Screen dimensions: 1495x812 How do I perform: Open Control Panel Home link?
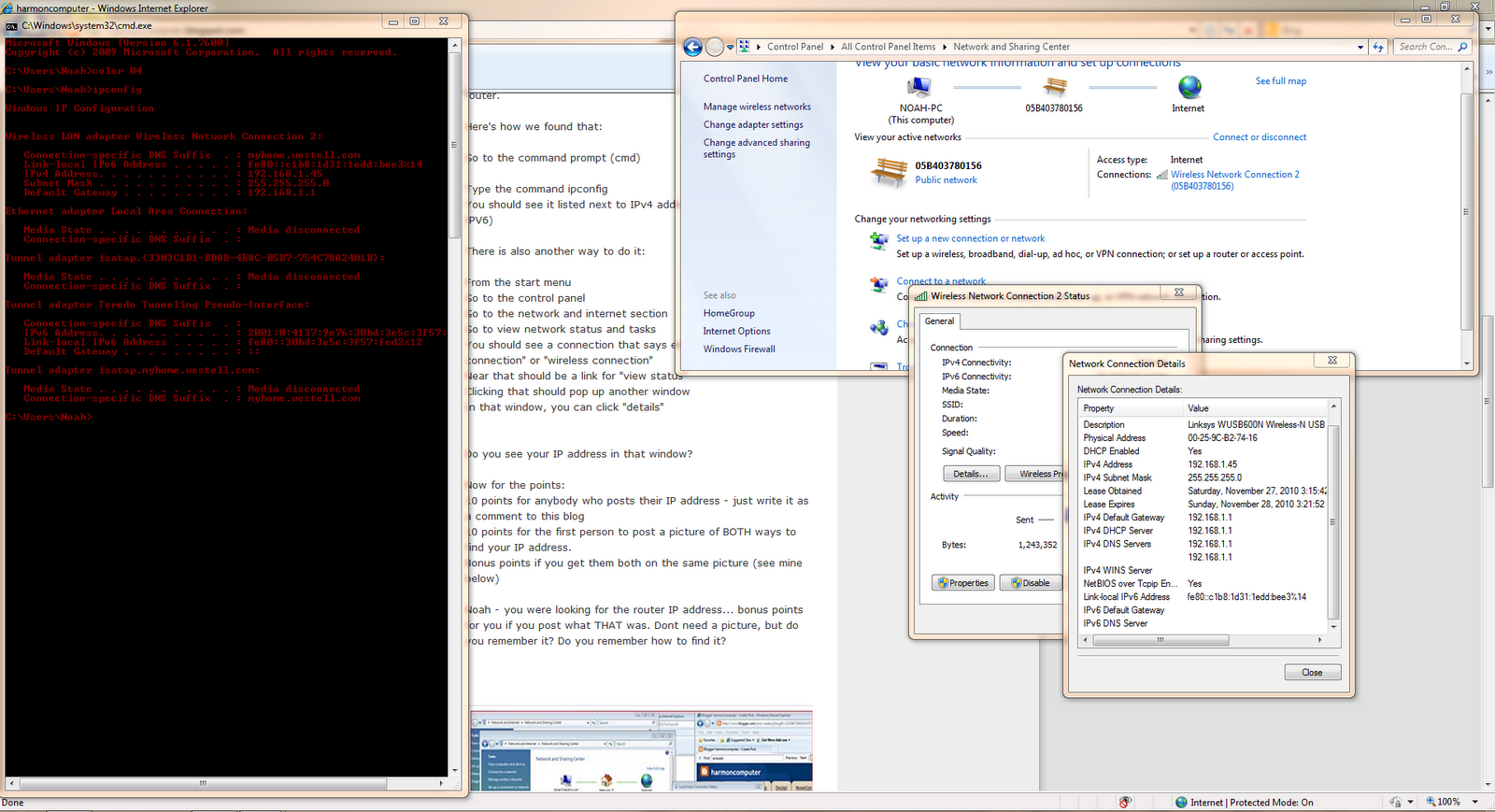click(x=746, y=78)
